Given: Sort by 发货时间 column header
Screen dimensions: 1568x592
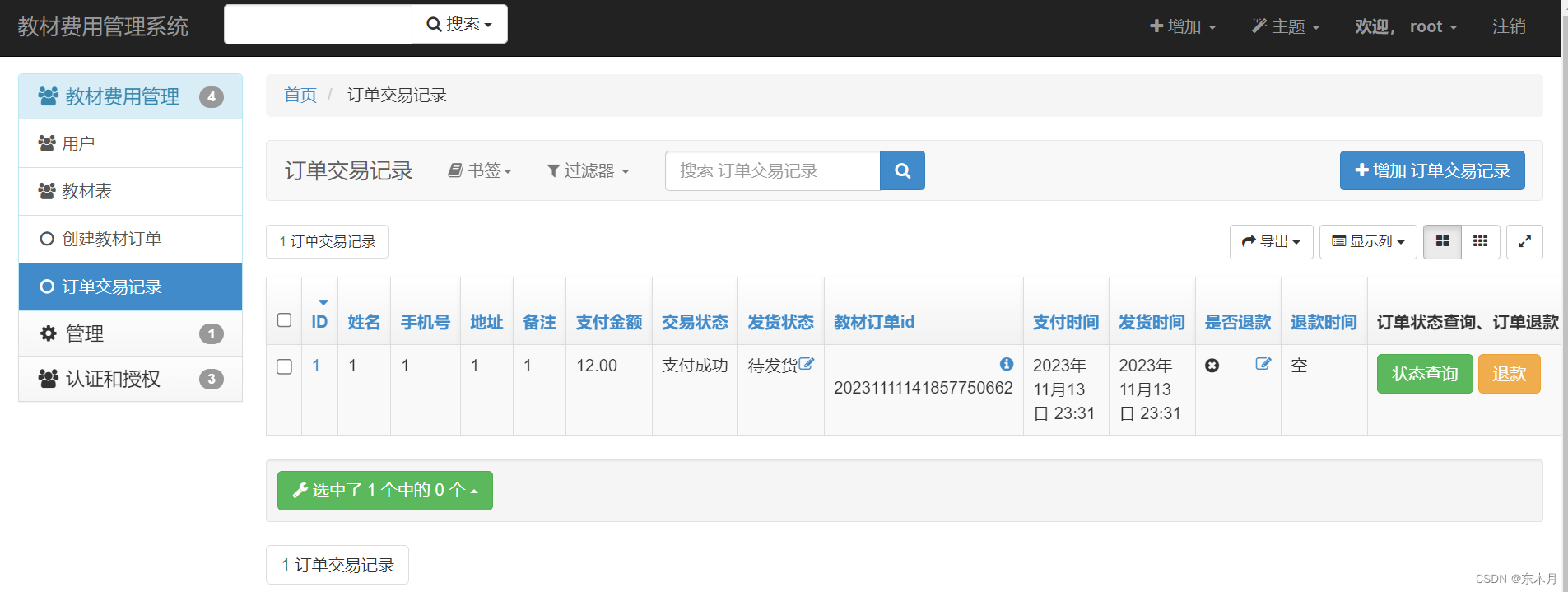Looking at the screenshot, I should click(1152, 322).
